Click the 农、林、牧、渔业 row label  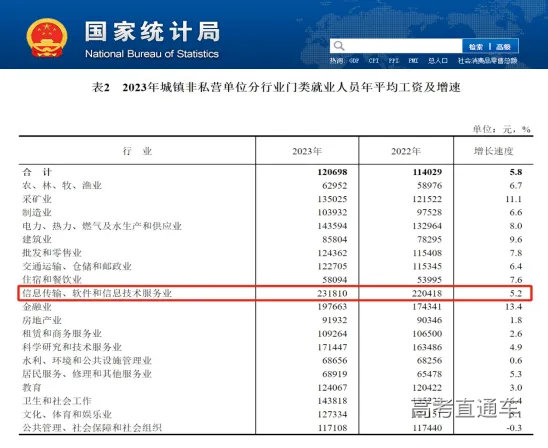[x=62, y=185]
